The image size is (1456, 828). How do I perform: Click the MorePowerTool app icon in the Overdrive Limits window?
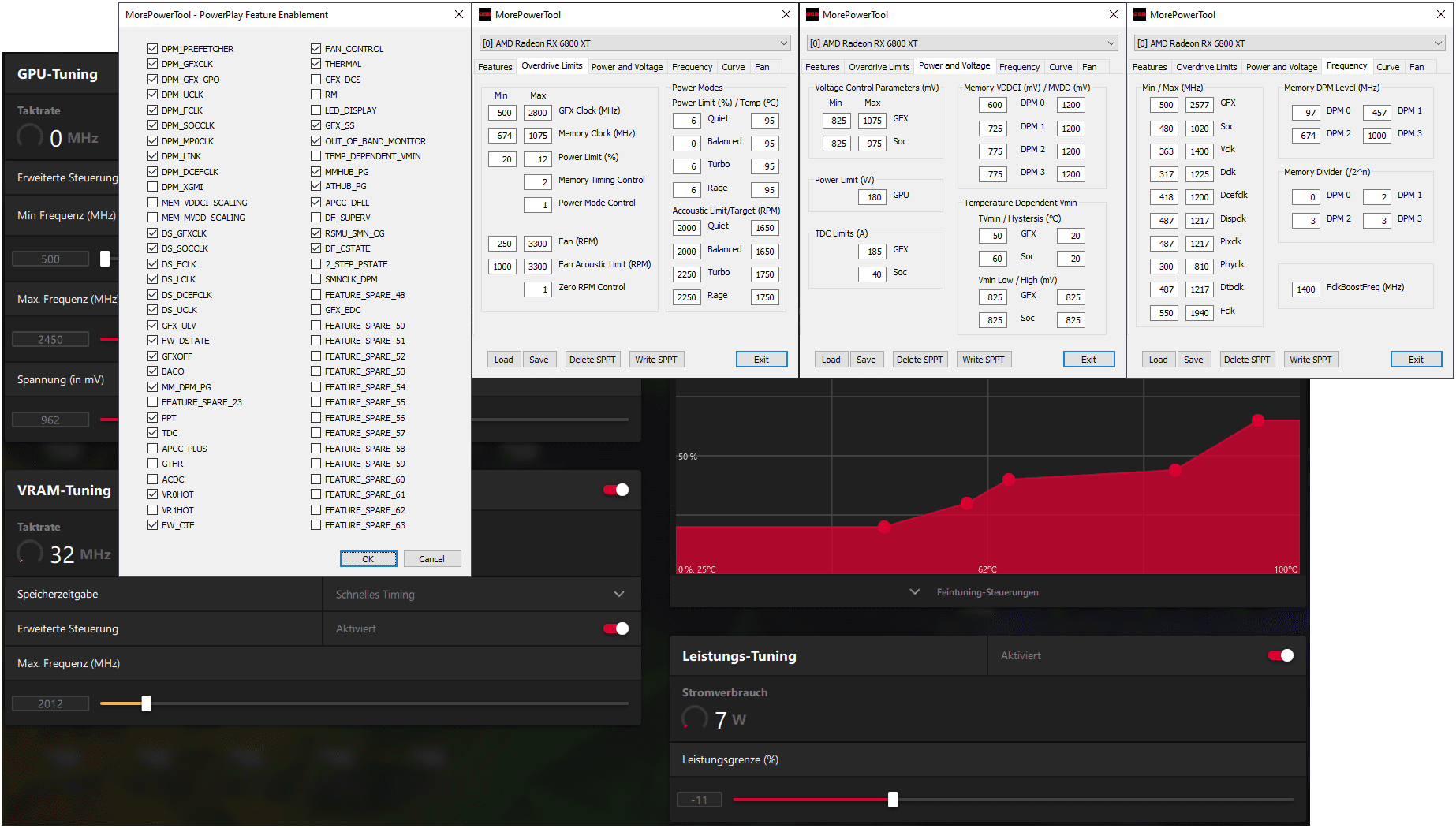[x=485, y=14]
